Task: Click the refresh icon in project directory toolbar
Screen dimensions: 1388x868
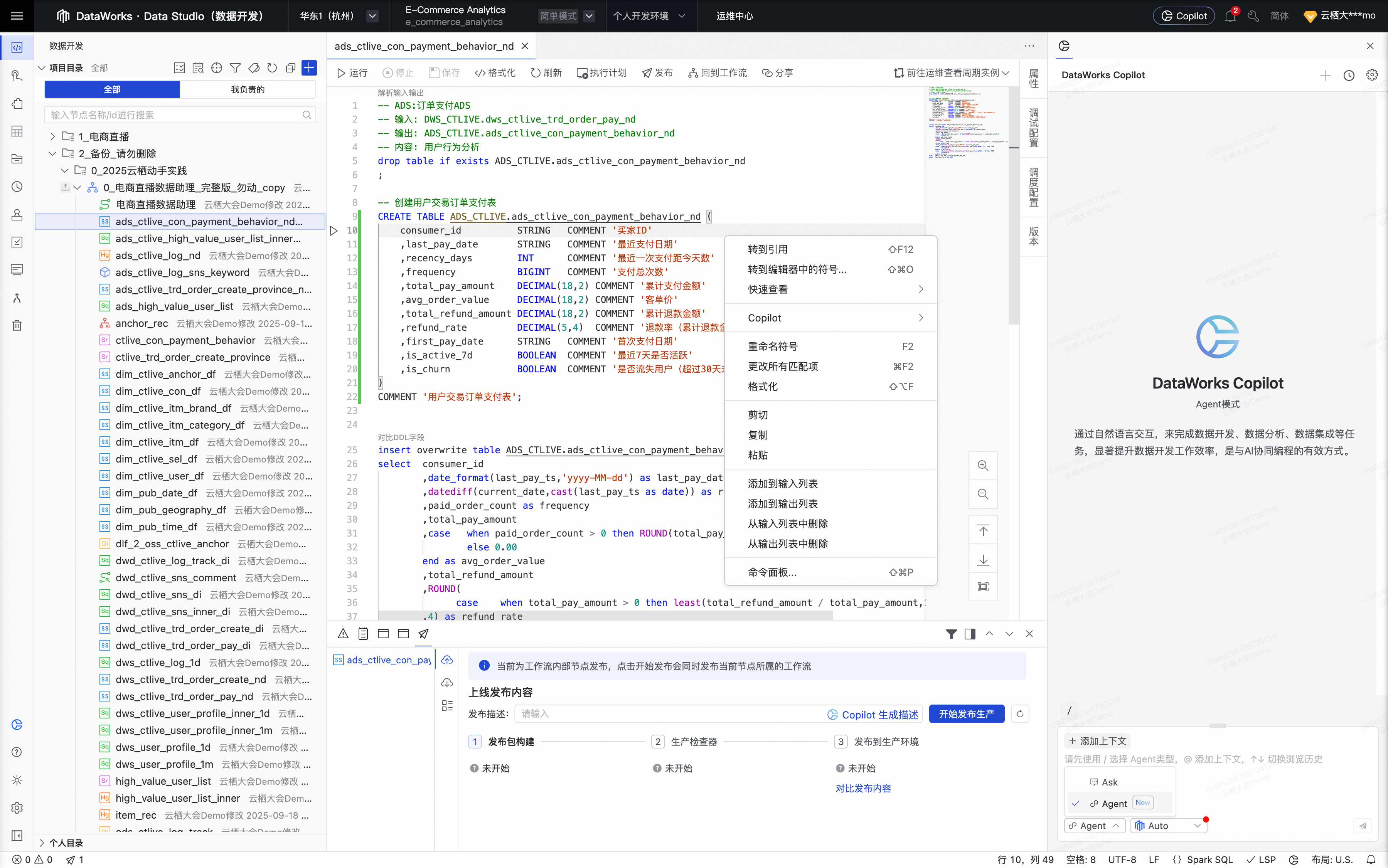Action: pyautogui.click(x=272, y=68)
